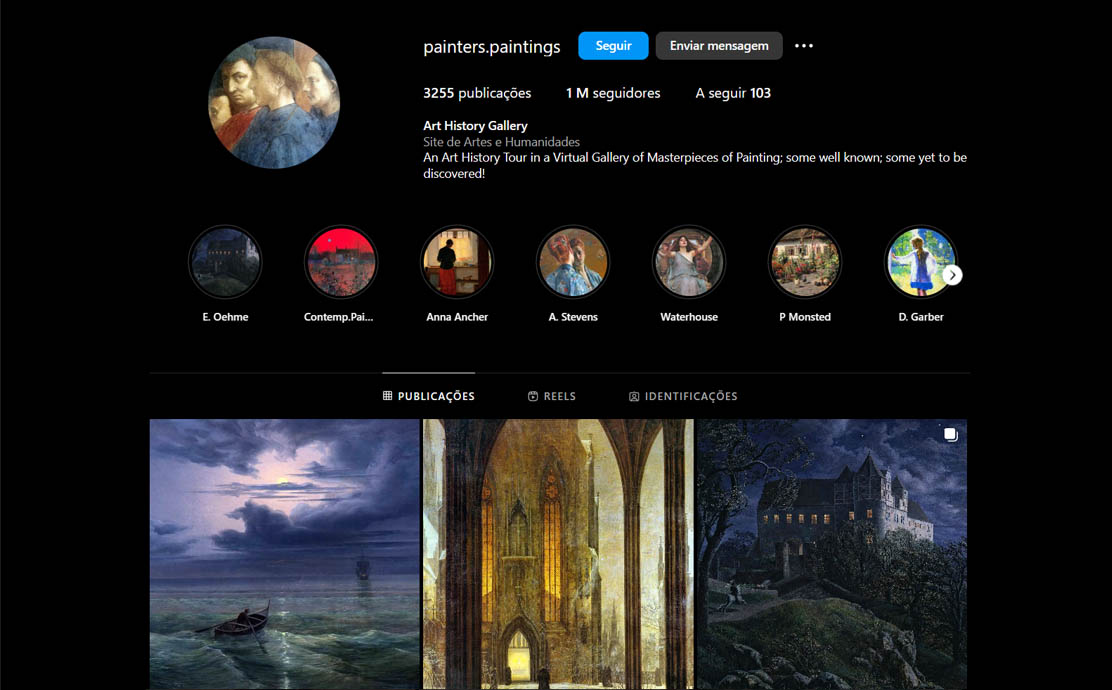
Task: Click the Site de Artes e Humanidades category
Action: tap(501, 142)
